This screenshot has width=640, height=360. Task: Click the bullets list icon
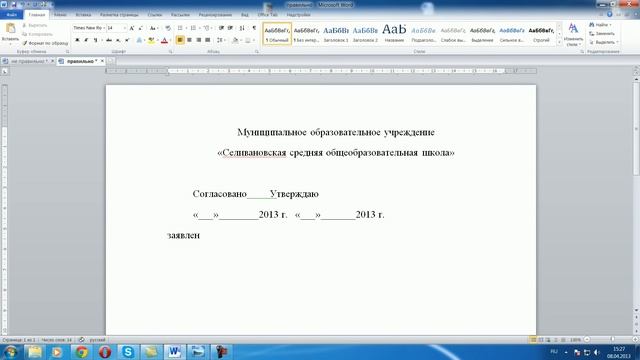[180, 28]
